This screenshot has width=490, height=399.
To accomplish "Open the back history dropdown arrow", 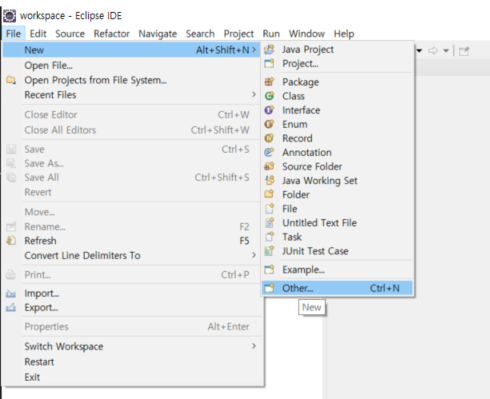I will (419, 51).
